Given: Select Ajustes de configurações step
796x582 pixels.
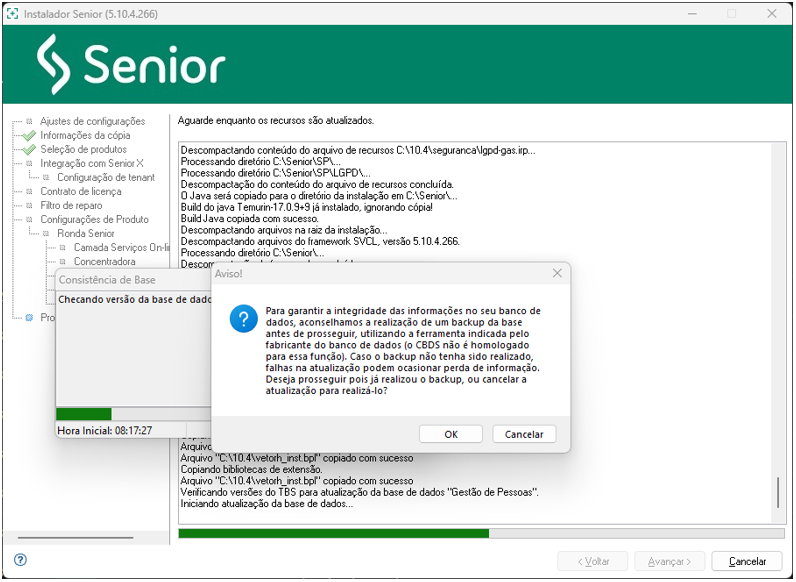Looking at the screenshot, I should (92, 121).
